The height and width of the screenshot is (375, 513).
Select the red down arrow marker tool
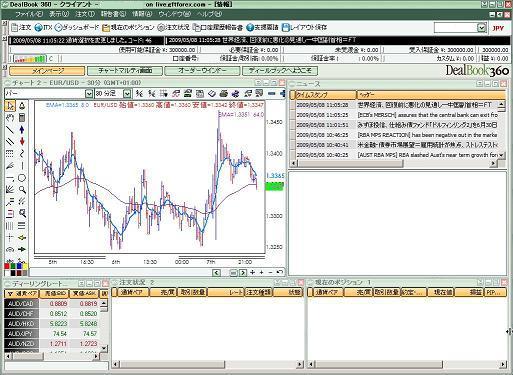22,141
